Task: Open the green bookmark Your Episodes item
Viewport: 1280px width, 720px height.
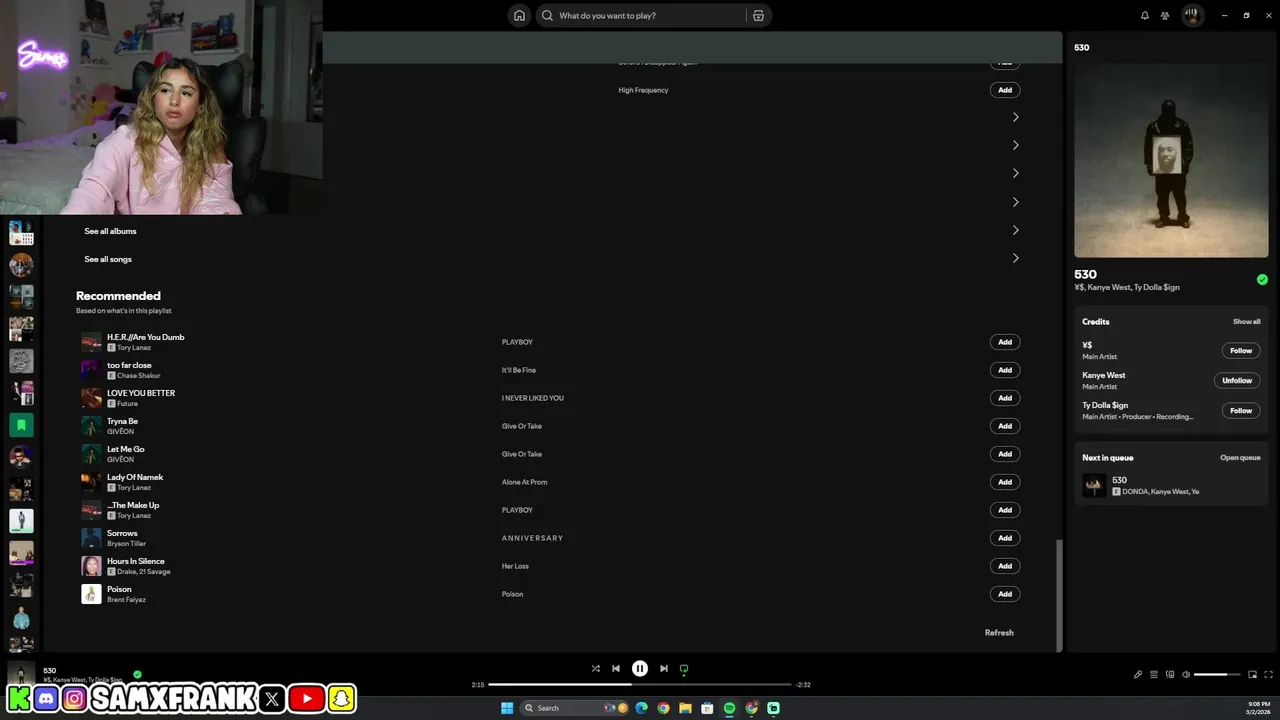Action: click(x=21, y=424)
